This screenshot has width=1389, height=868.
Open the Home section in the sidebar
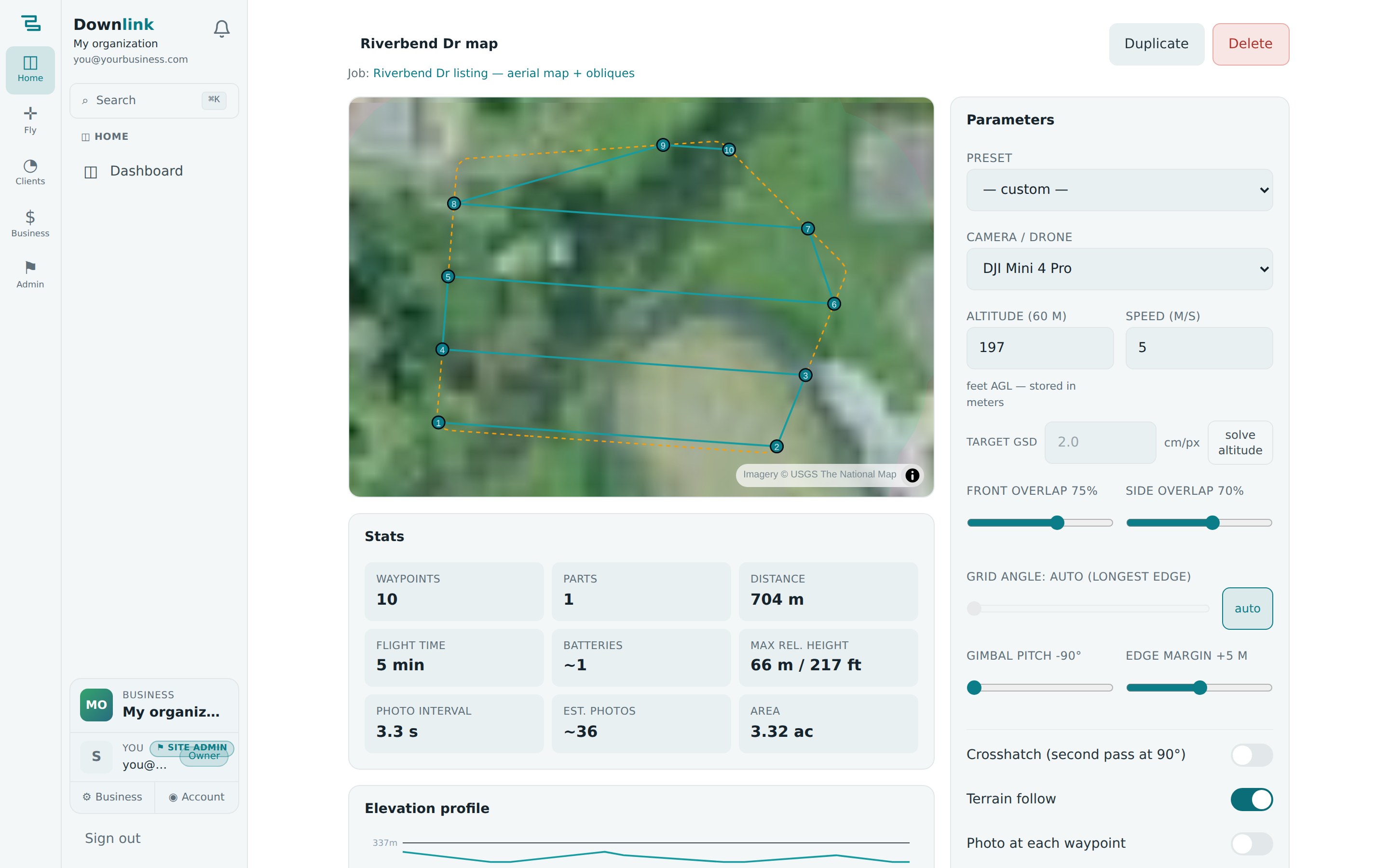pyautogui.click(x=30, y=69)
